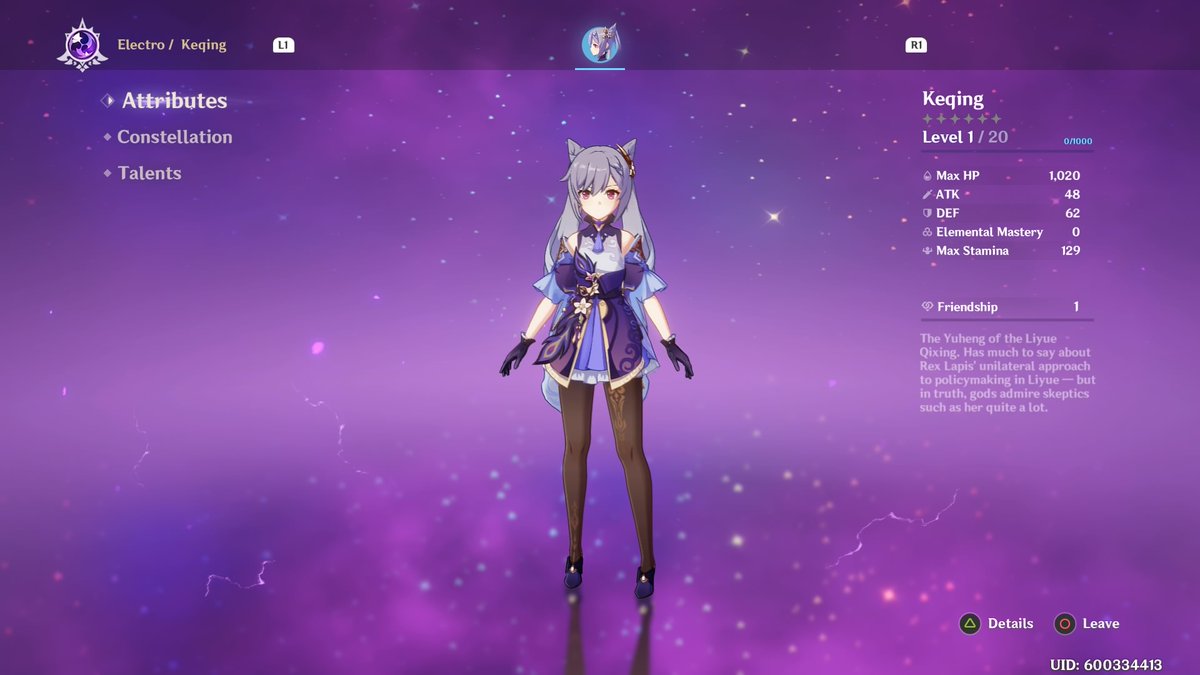The height and width of the screenshot is (675, 1200).
Task: Click the Leave label
Action: [x=1101, y=623]
